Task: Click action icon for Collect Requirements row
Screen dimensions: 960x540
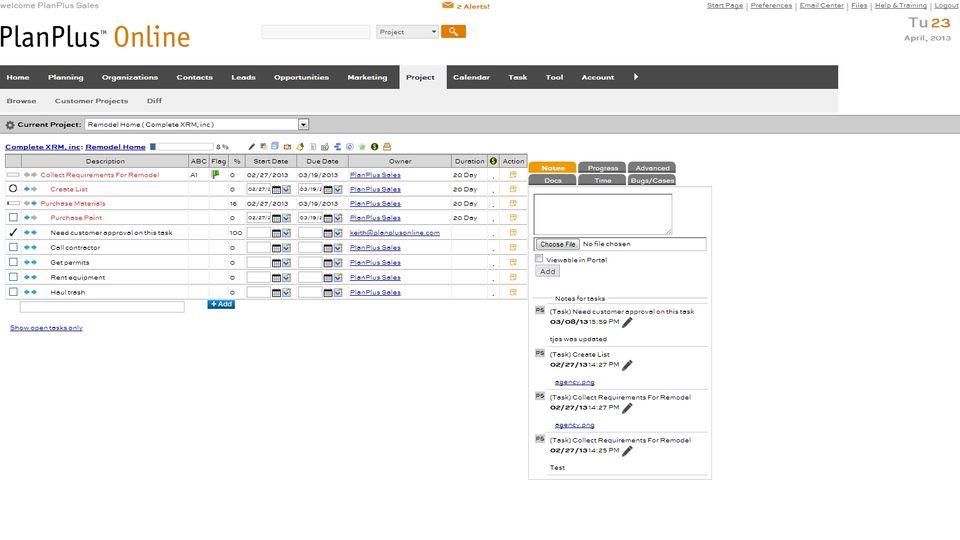Action: tap(513, 174)
